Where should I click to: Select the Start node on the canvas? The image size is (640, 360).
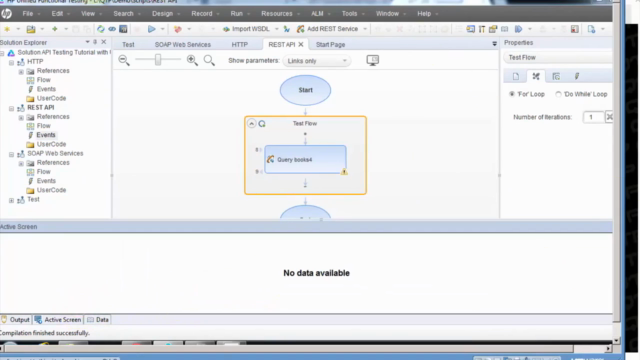305,90
